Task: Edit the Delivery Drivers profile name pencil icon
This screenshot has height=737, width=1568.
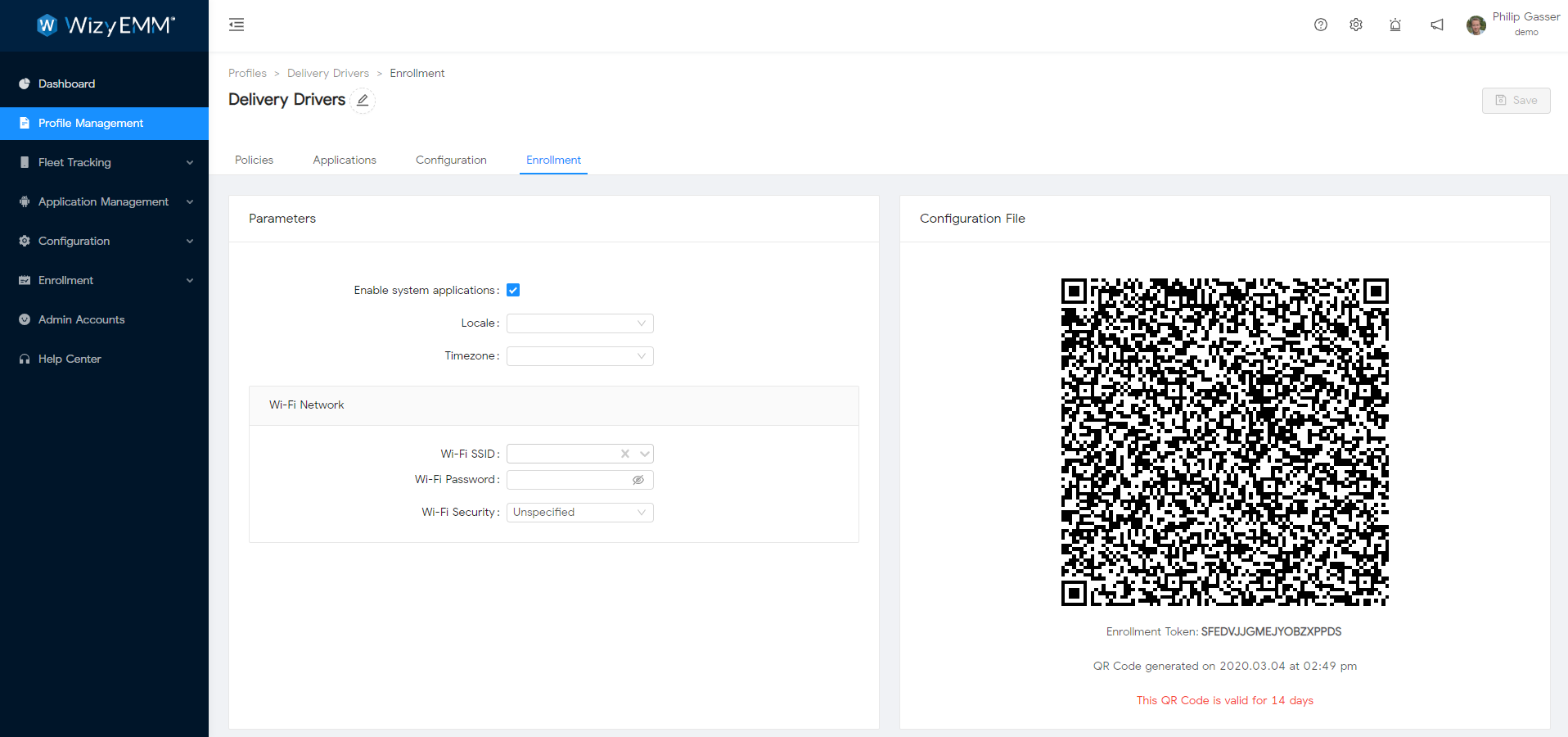Action: tap(363, 100)
